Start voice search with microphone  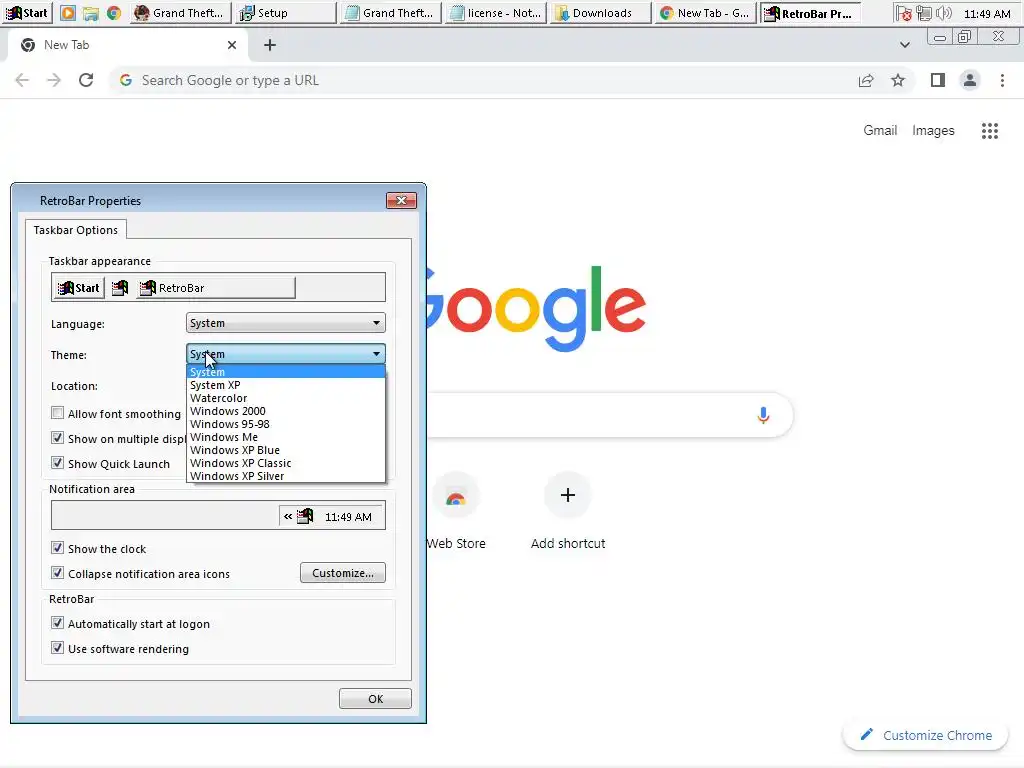763,415
